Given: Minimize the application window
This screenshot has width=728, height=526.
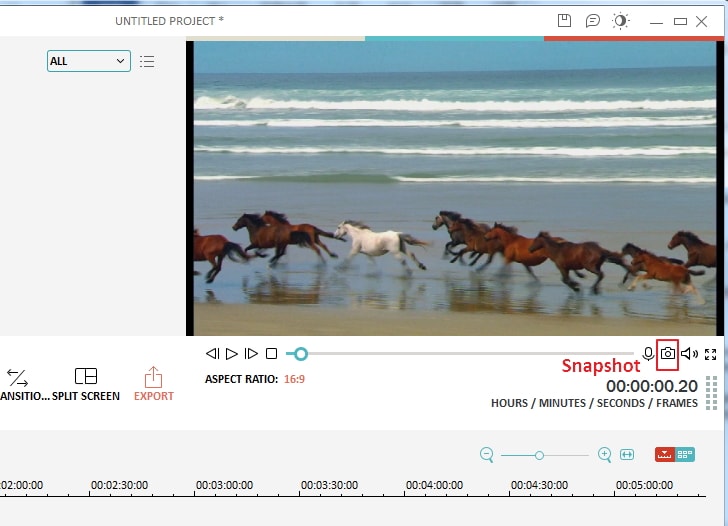Looking at the screenshot, I should click(656, 21).
